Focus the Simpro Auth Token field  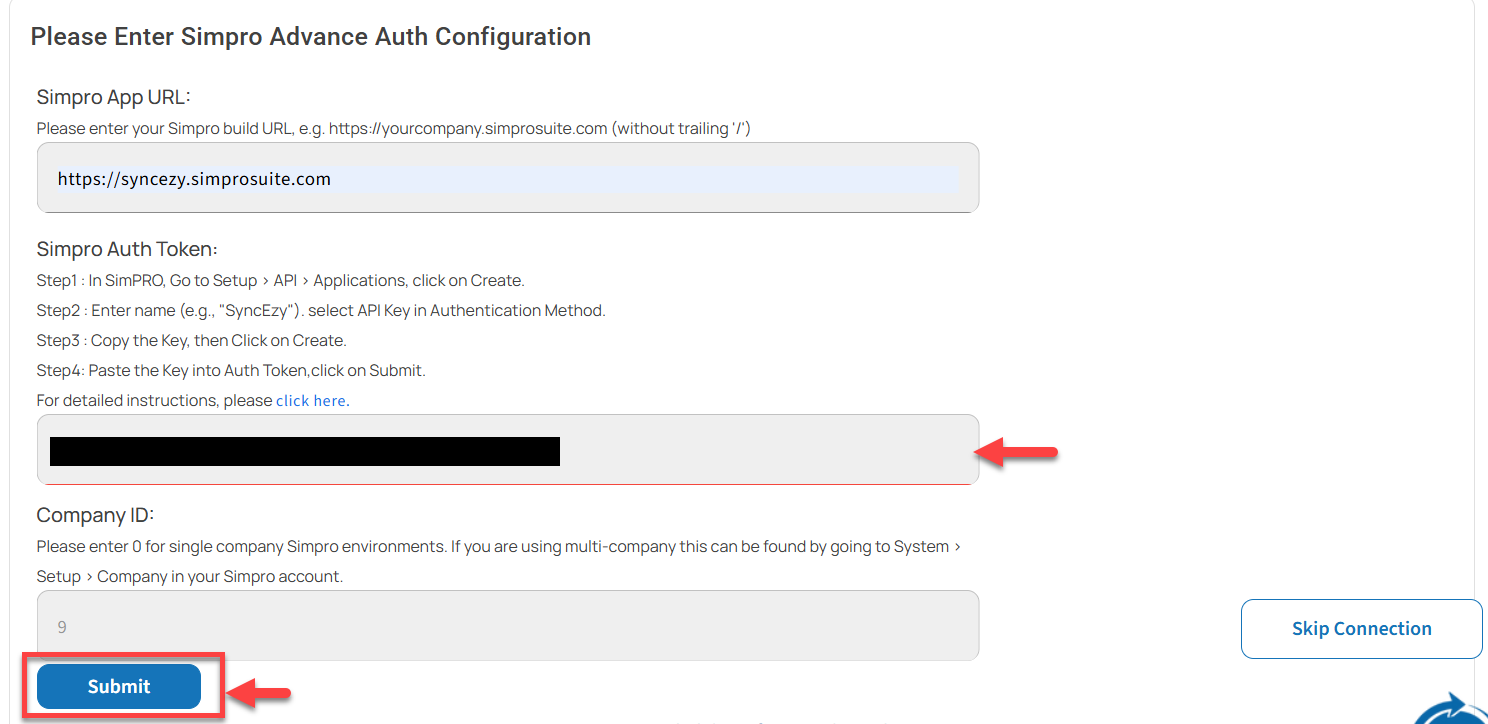tap(508, 450)
